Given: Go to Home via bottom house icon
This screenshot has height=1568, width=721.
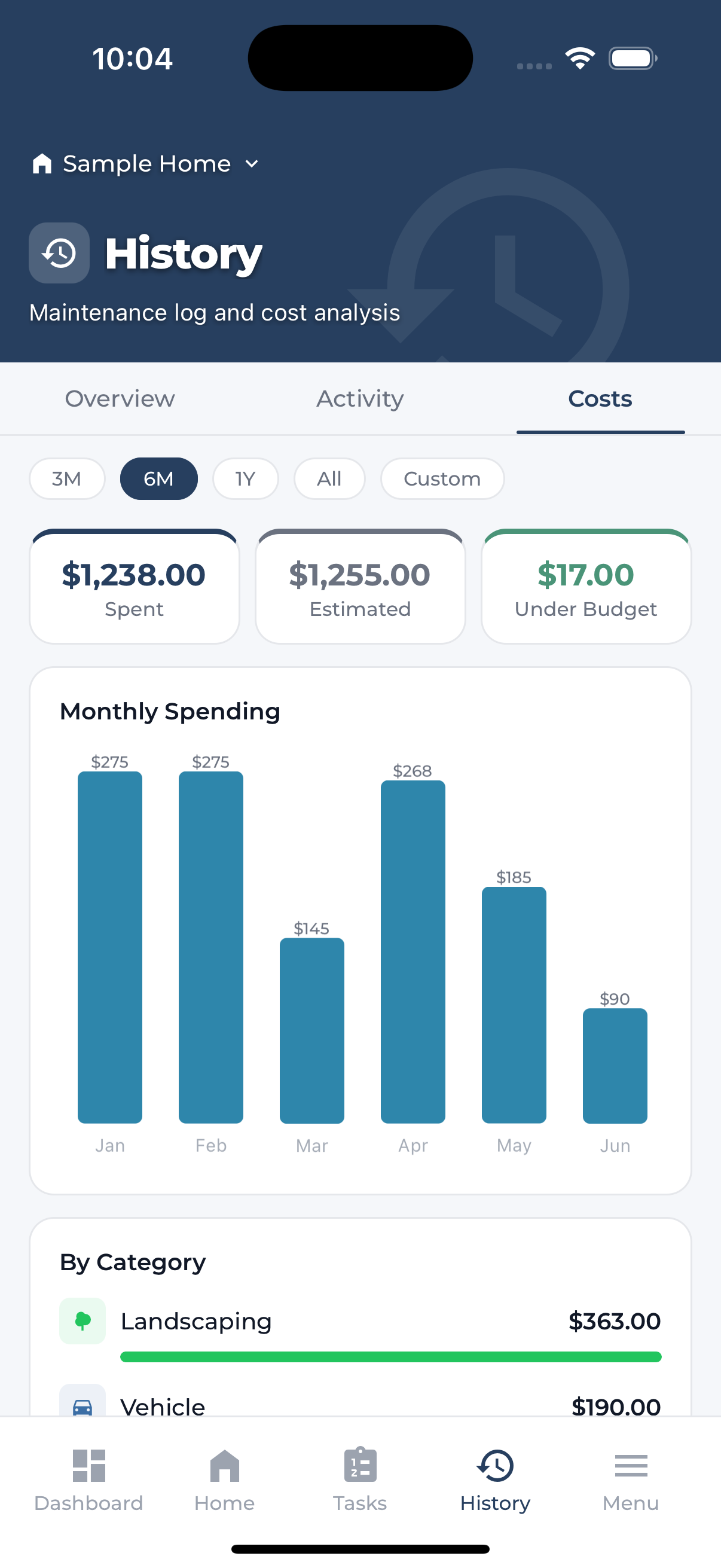Looking at the screenshot, I should coord(225,1465).
